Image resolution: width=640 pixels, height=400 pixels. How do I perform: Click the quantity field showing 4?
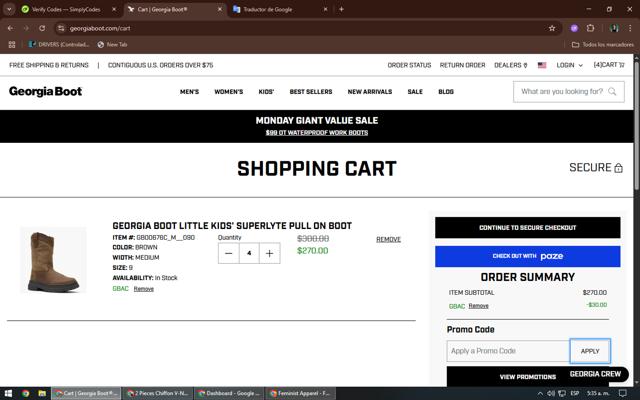249,253
